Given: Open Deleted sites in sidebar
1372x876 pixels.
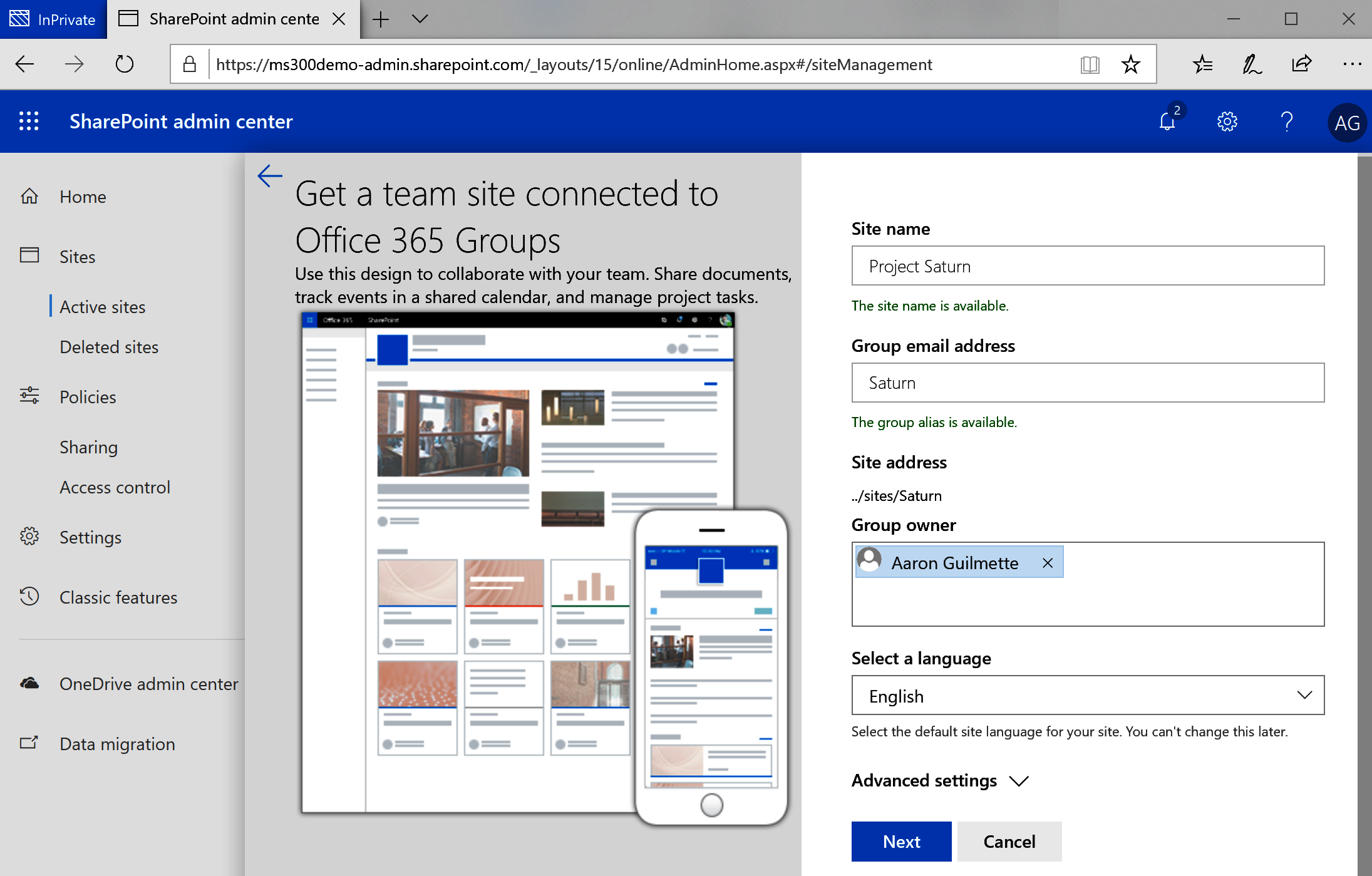Looking at the screenshot, I should coord(109,347).
